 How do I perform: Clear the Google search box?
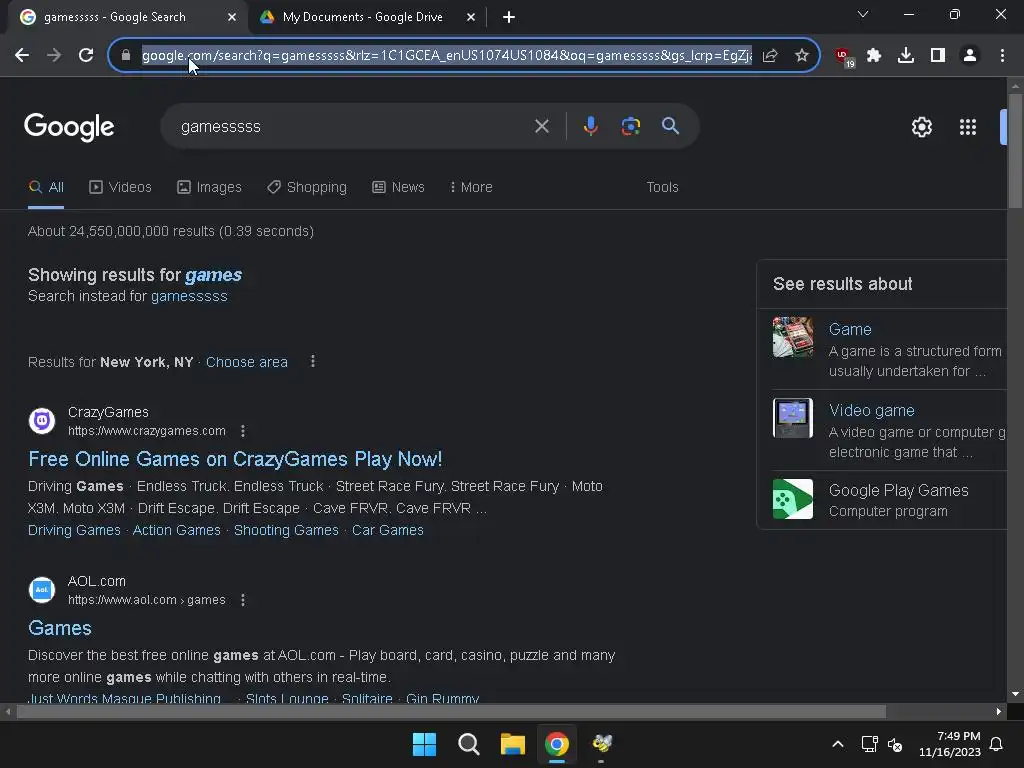tap(541, 126)
